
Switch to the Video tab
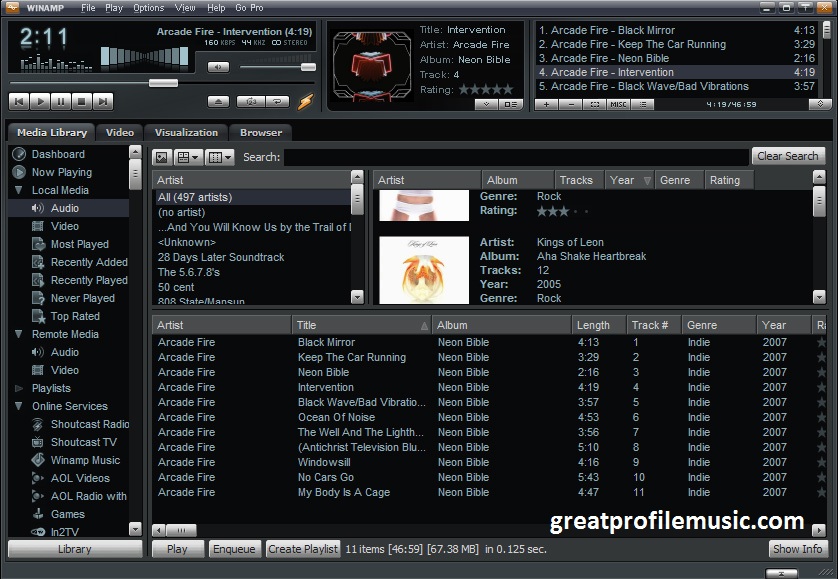pyautogui.click(x=120, y=132)
